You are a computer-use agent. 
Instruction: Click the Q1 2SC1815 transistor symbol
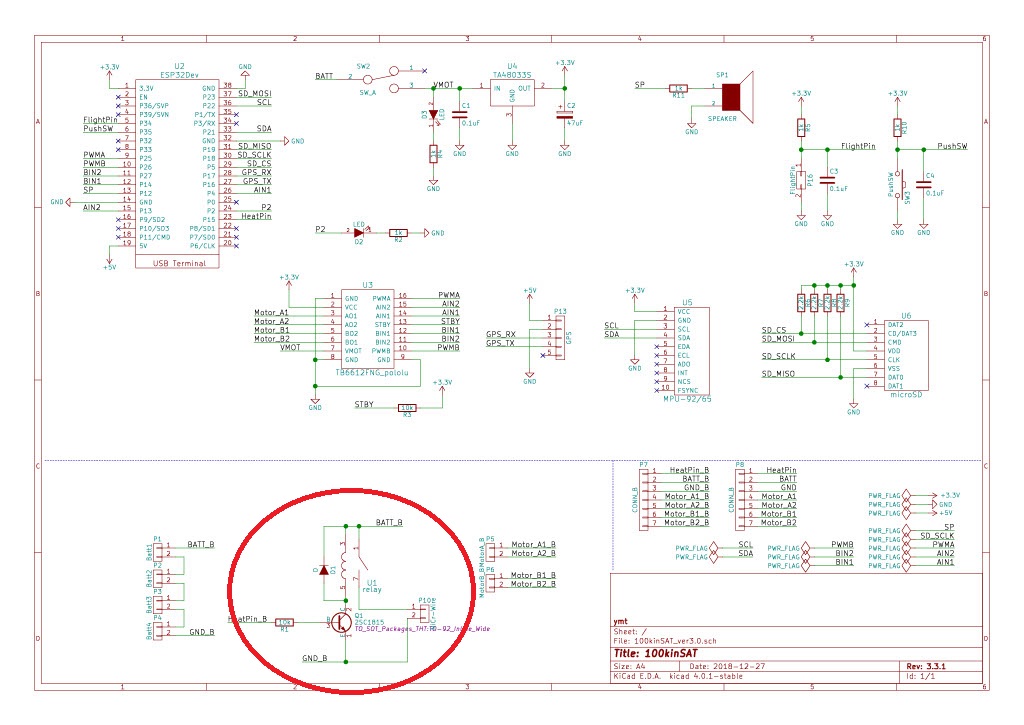click(x=342, y=622)
